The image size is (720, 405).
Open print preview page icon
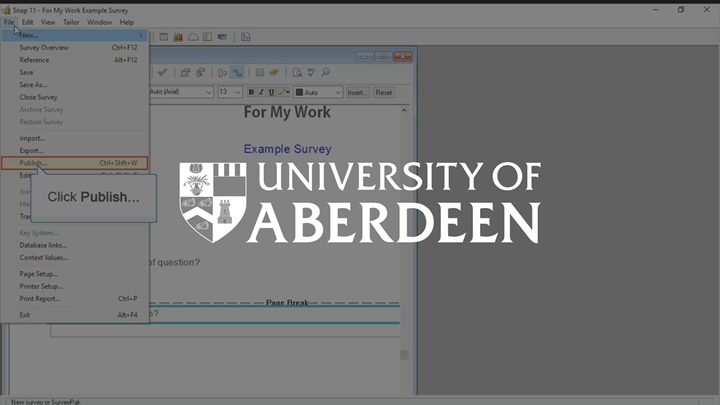(x=297, y=72)
